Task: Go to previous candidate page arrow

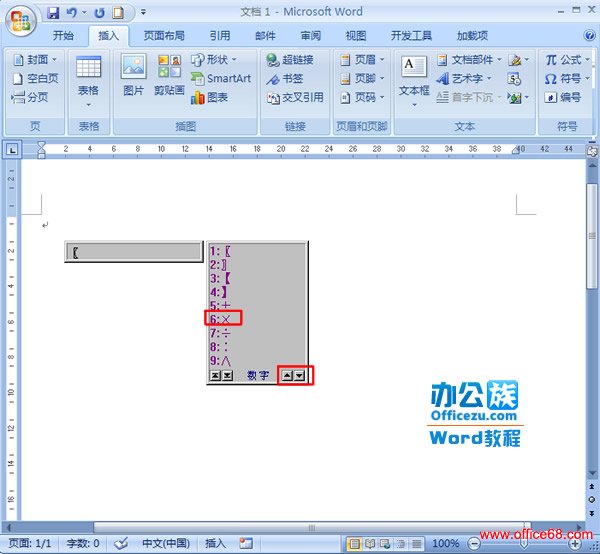Action: (287, 376)
